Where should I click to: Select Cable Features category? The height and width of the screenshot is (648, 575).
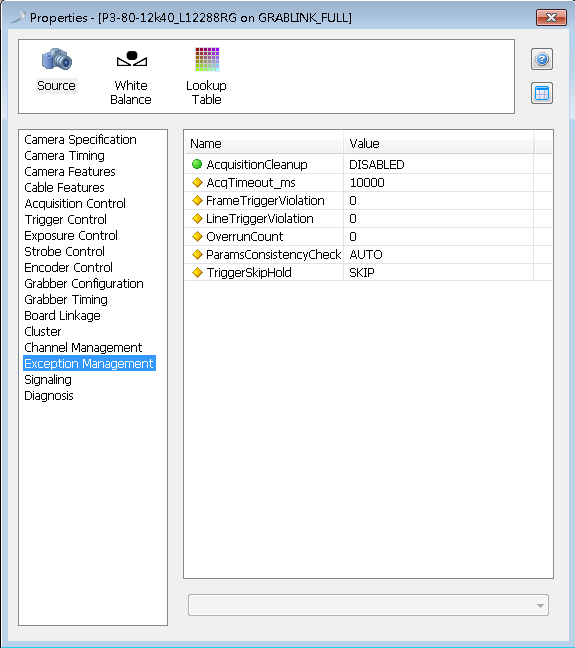coord(64,188)
